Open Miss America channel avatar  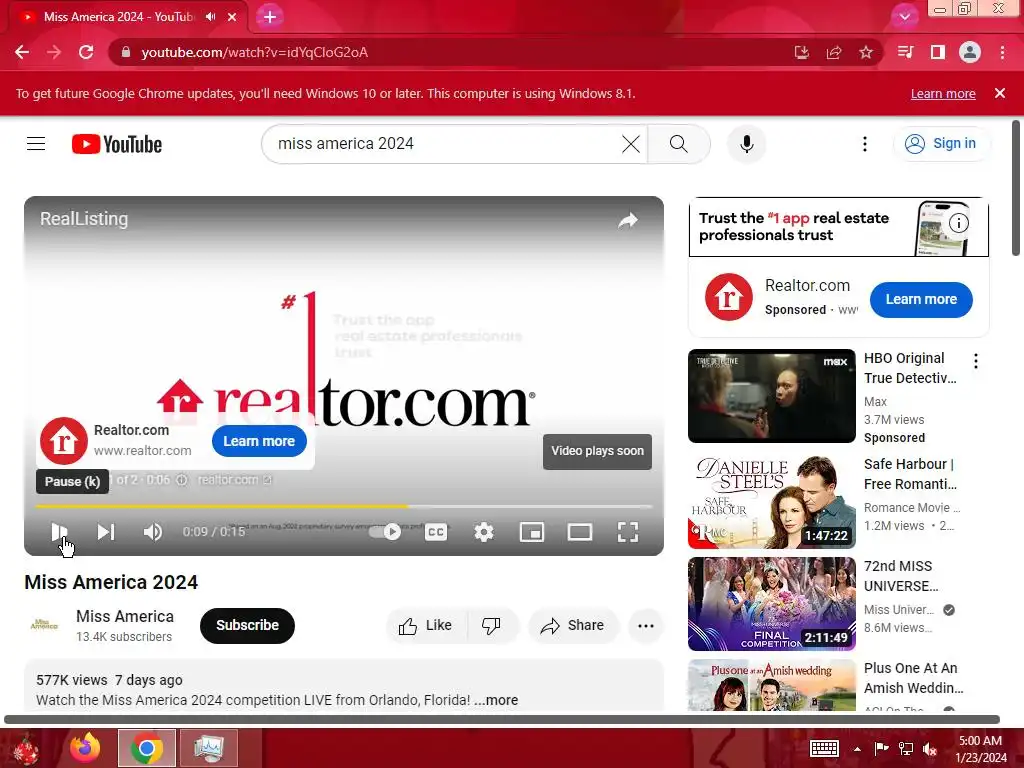click(x=44, y=625)
